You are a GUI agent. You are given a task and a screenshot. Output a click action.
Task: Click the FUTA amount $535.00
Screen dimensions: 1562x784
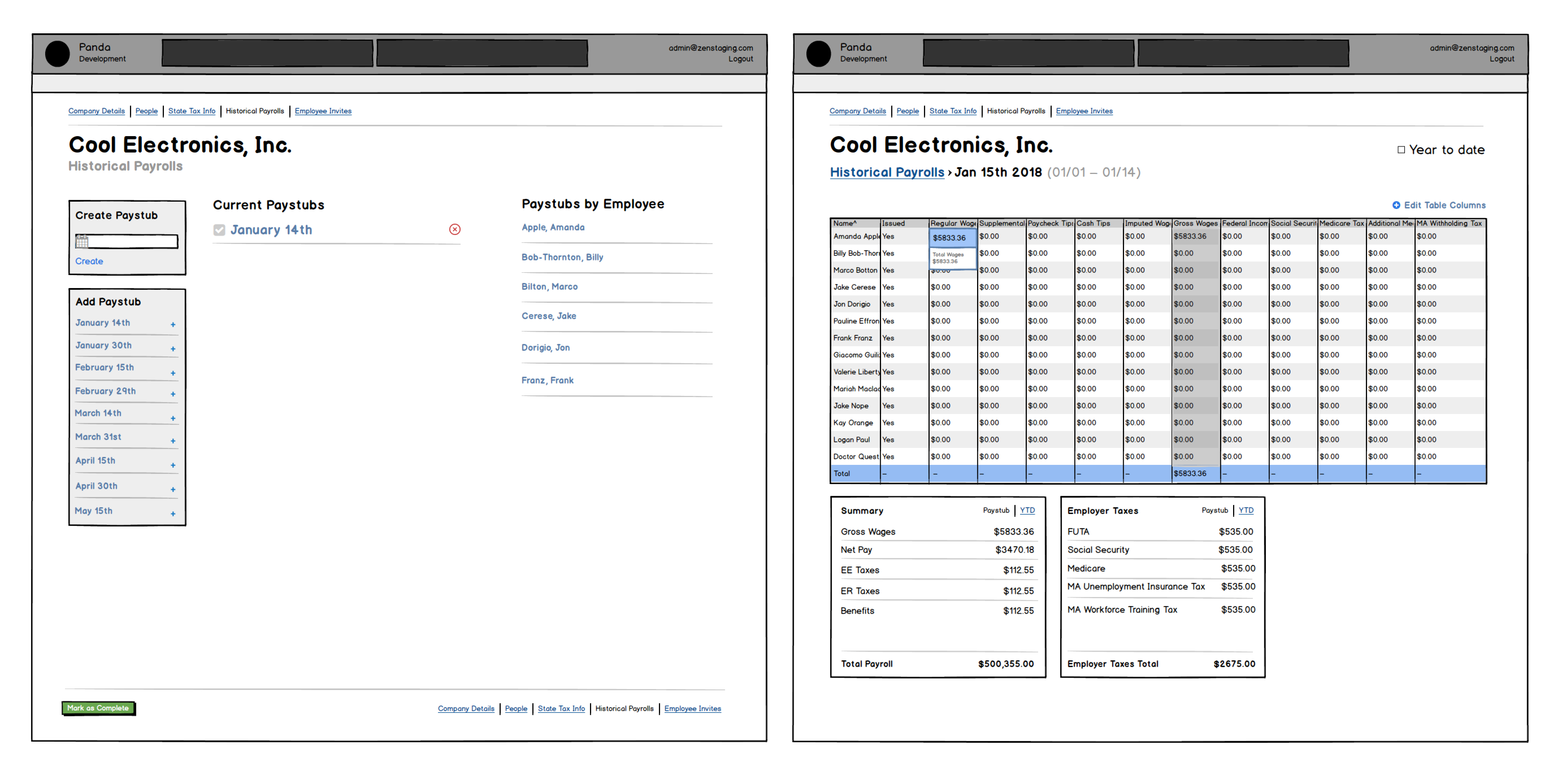point(1236,532)
